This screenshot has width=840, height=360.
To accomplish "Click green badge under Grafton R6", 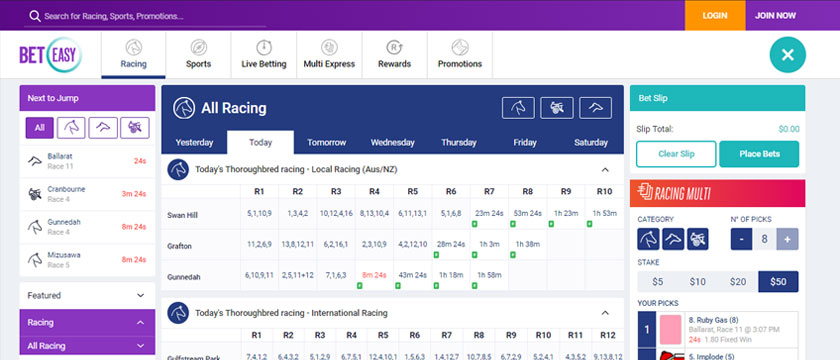I will coord(436,255).
